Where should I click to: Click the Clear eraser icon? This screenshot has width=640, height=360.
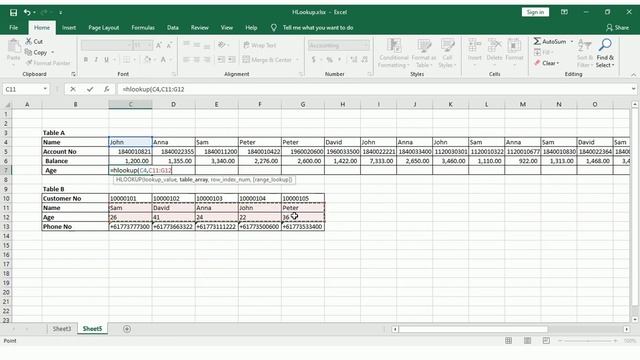[537, 63]
